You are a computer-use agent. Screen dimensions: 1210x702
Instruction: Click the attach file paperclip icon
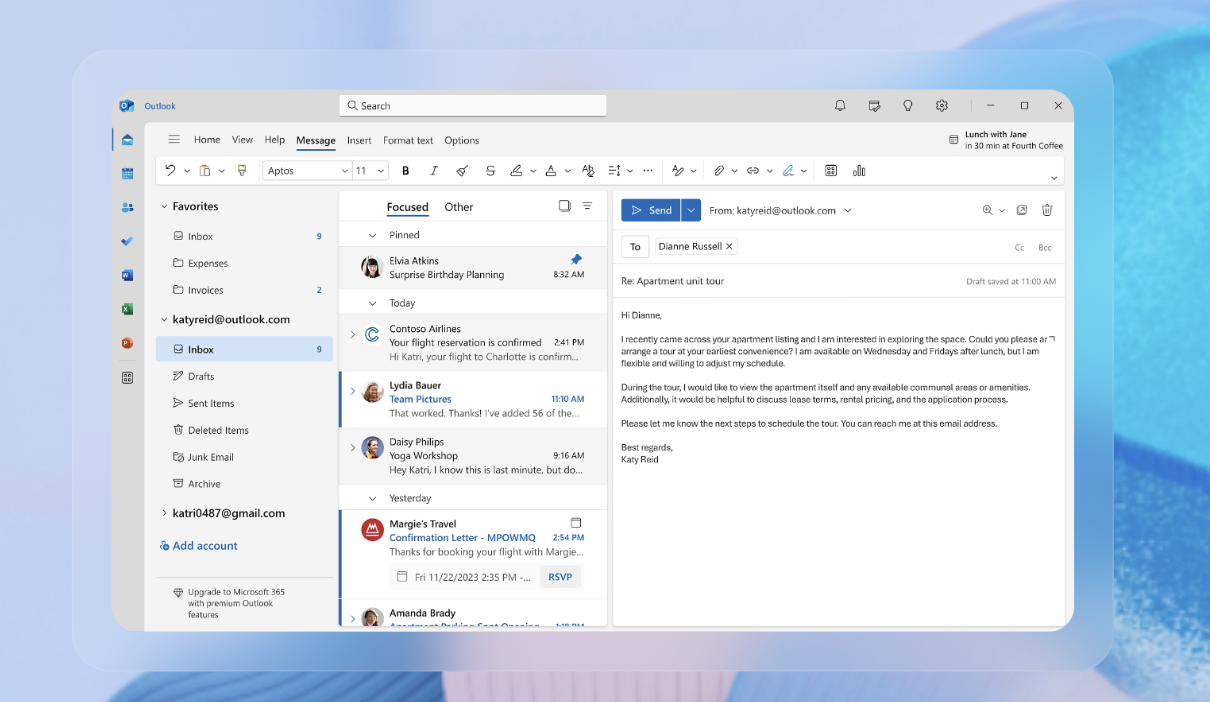(718, 171)
